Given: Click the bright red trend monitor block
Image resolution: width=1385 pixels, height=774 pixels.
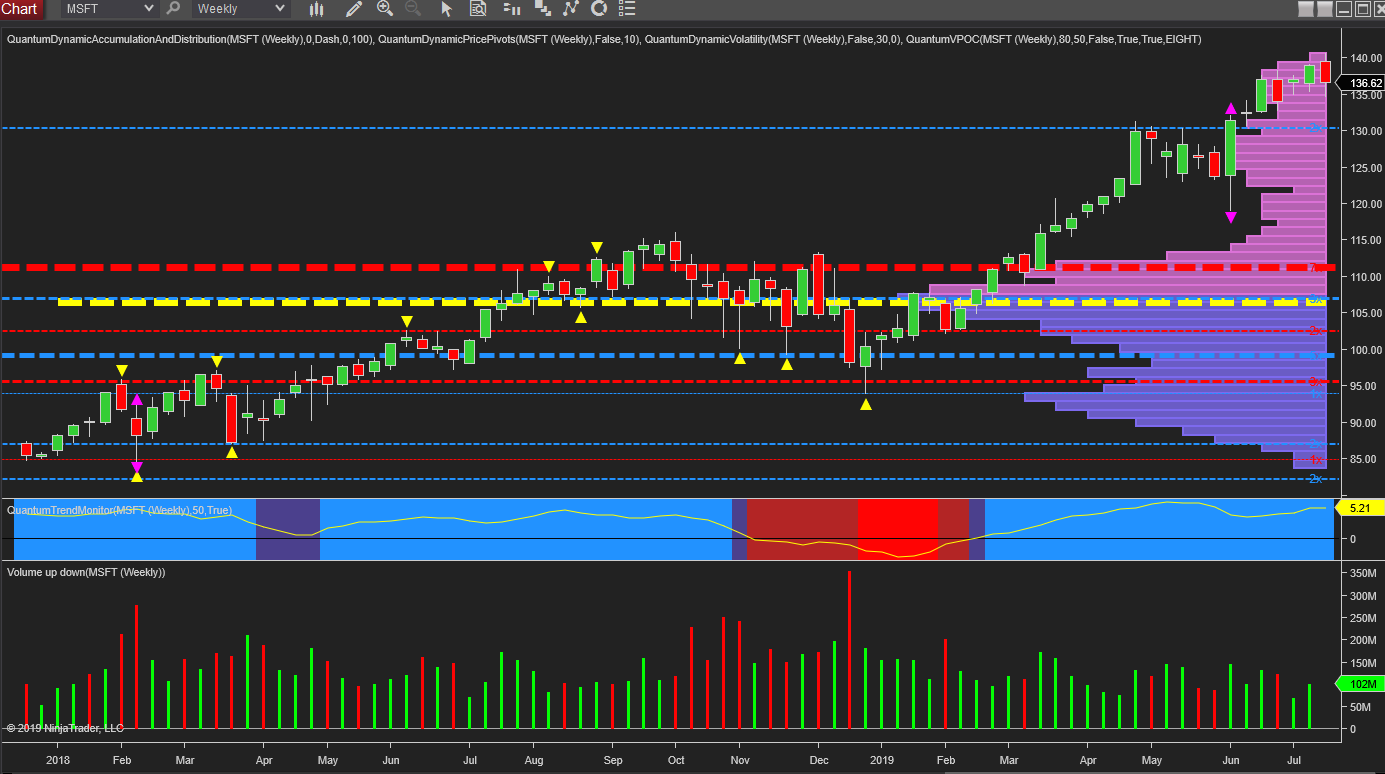Looking at the screenshot, I should (897, 529).
